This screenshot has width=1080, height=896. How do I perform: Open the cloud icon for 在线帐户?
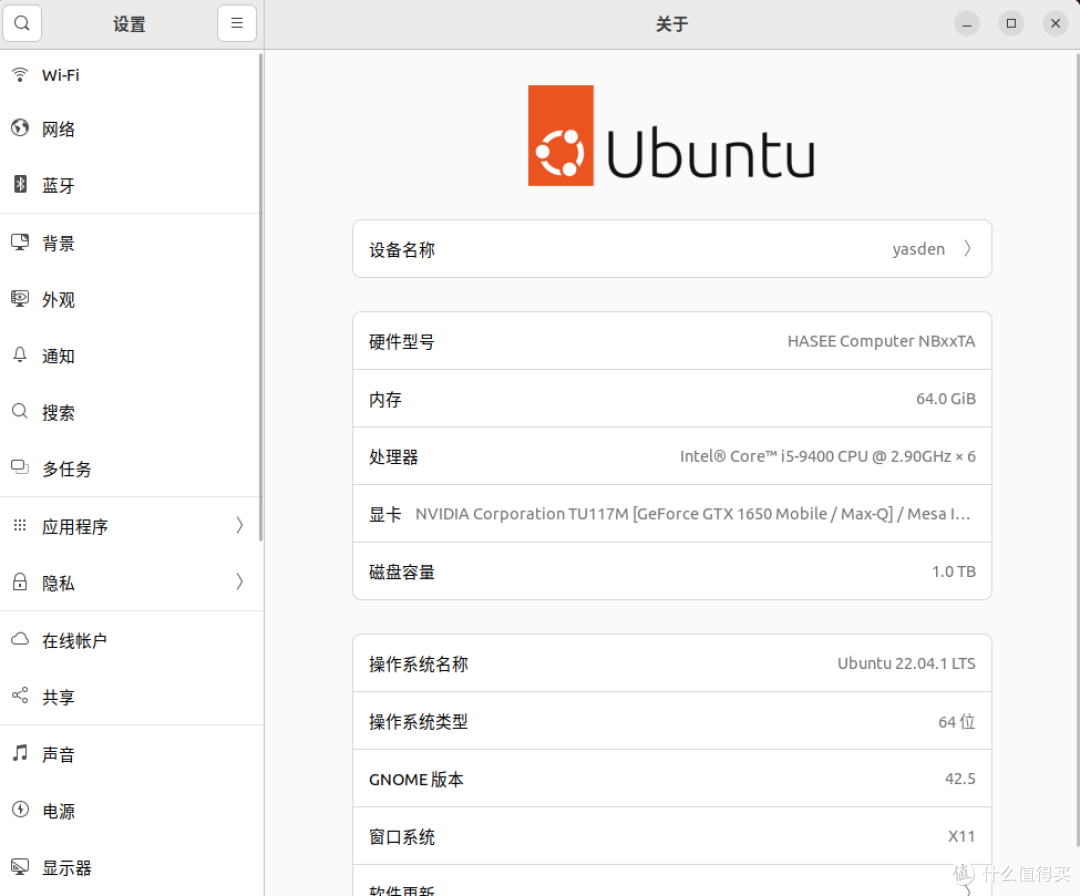[20, 640]
